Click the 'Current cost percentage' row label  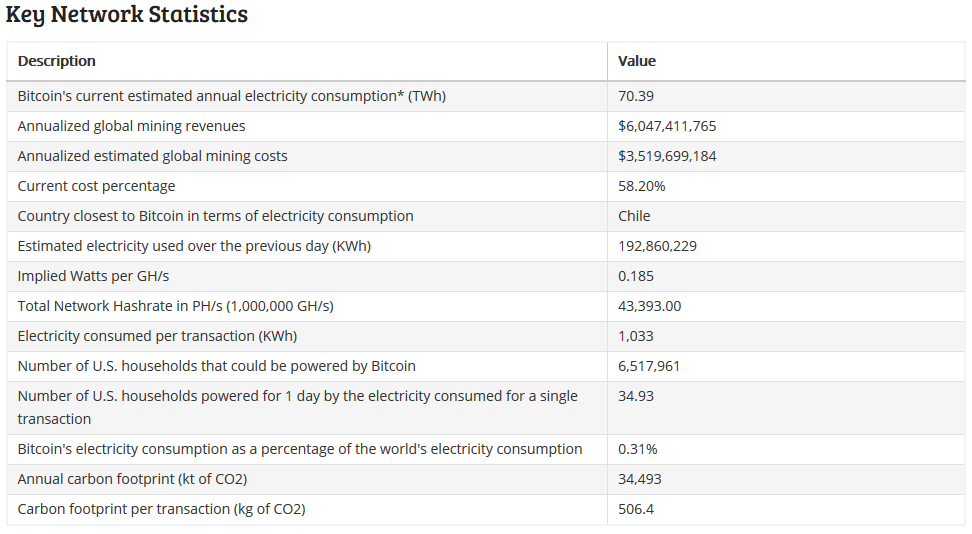tap(96, 186)
